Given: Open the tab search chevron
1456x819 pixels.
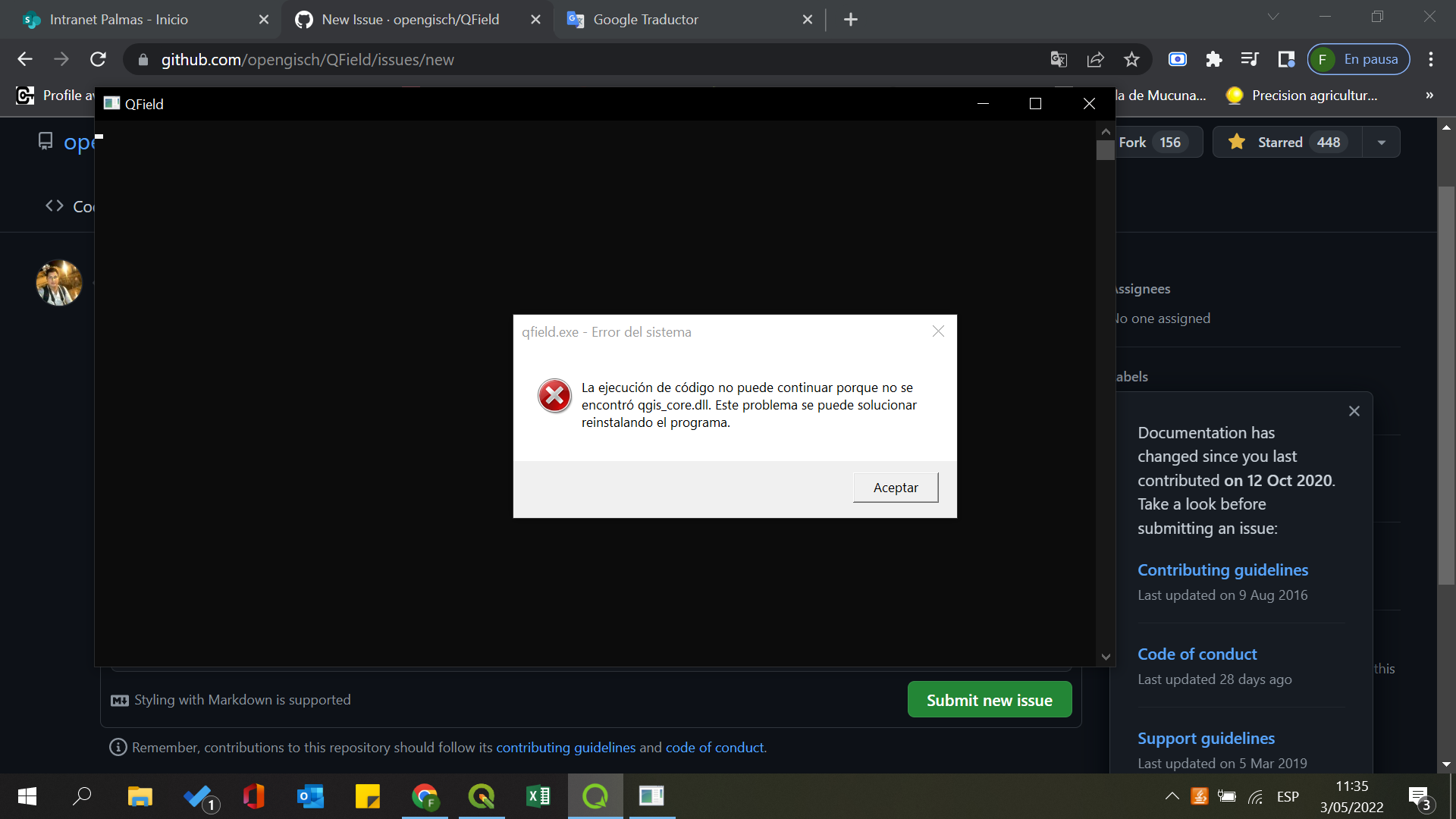Looking at the screenshot, I should tap(1273, 16).
